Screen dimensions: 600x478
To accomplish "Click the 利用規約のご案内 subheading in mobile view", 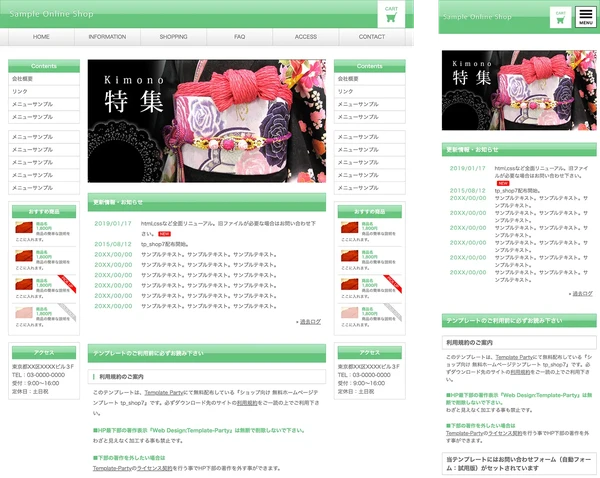I will click(x=519, y=343).
